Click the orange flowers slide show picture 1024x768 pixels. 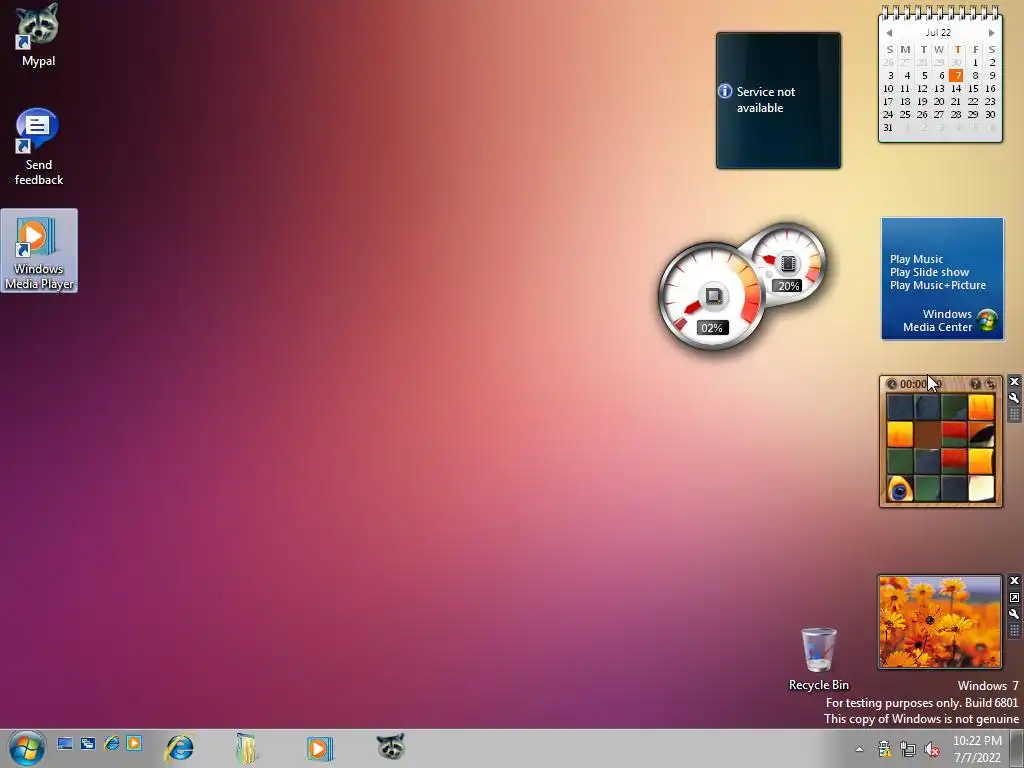click(940, 622)
